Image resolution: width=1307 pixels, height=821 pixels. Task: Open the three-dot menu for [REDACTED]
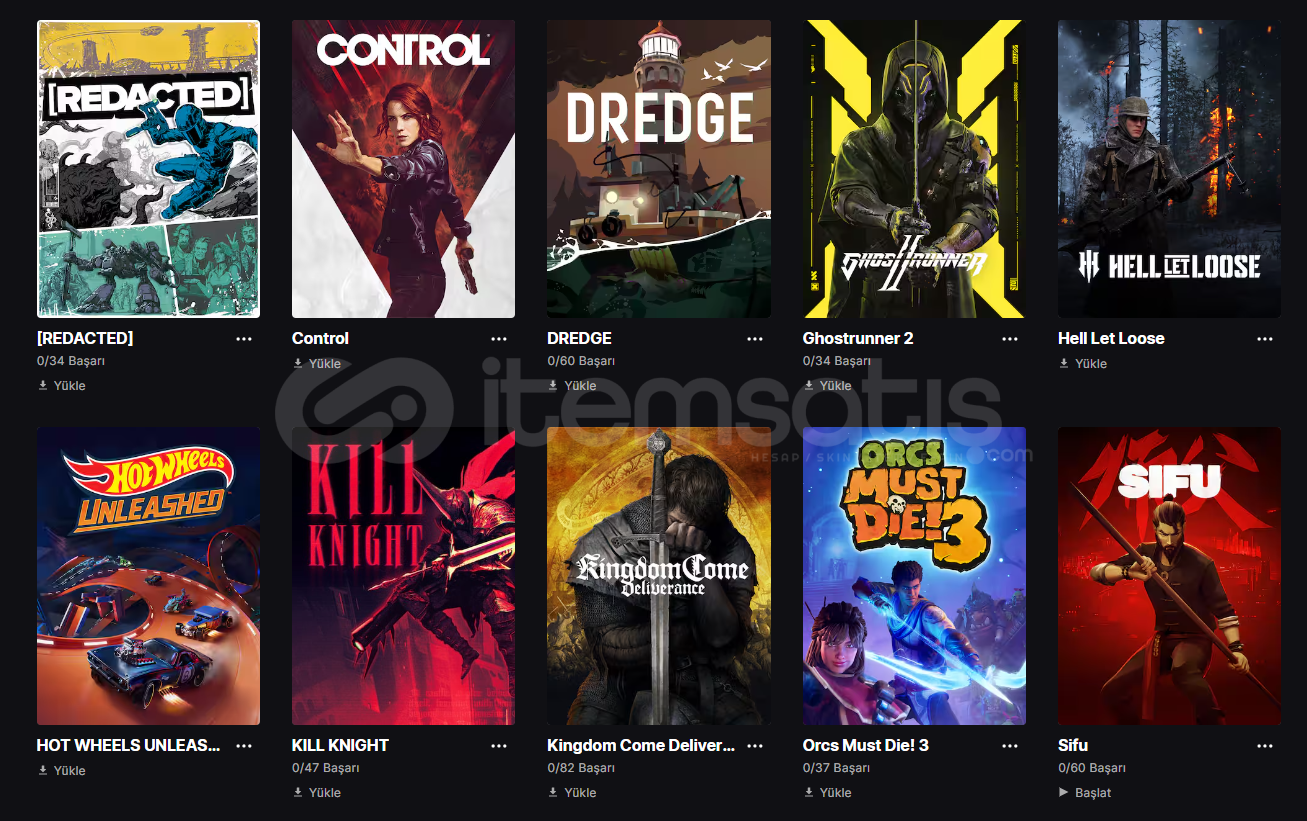coord(244,339)
